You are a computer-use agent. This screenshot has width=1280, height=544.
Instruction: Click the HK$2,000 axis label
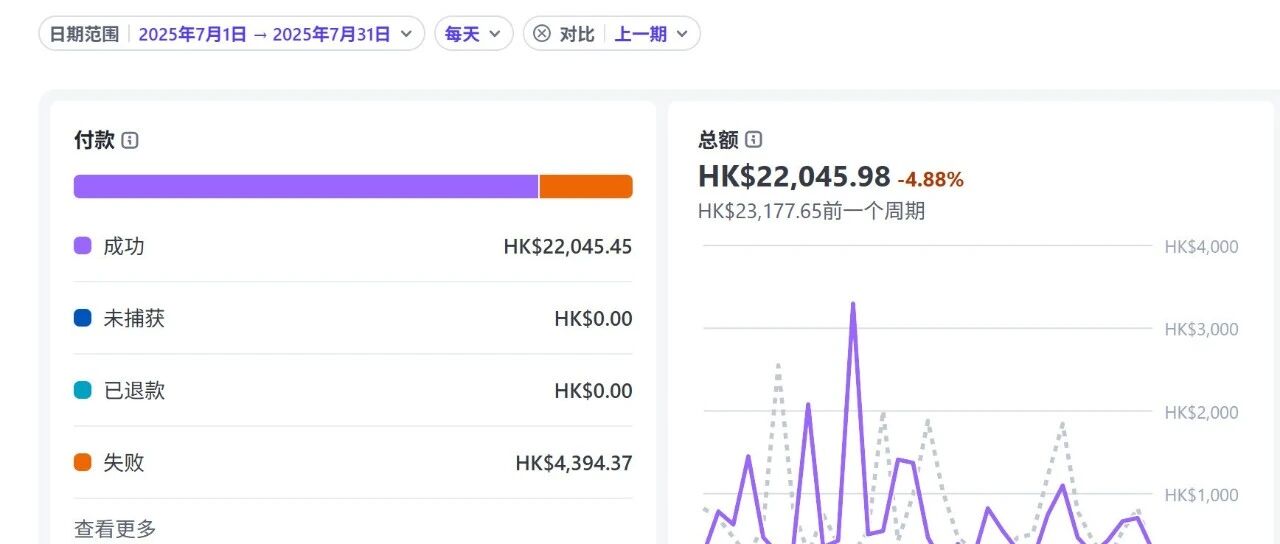click(1201, 412)
